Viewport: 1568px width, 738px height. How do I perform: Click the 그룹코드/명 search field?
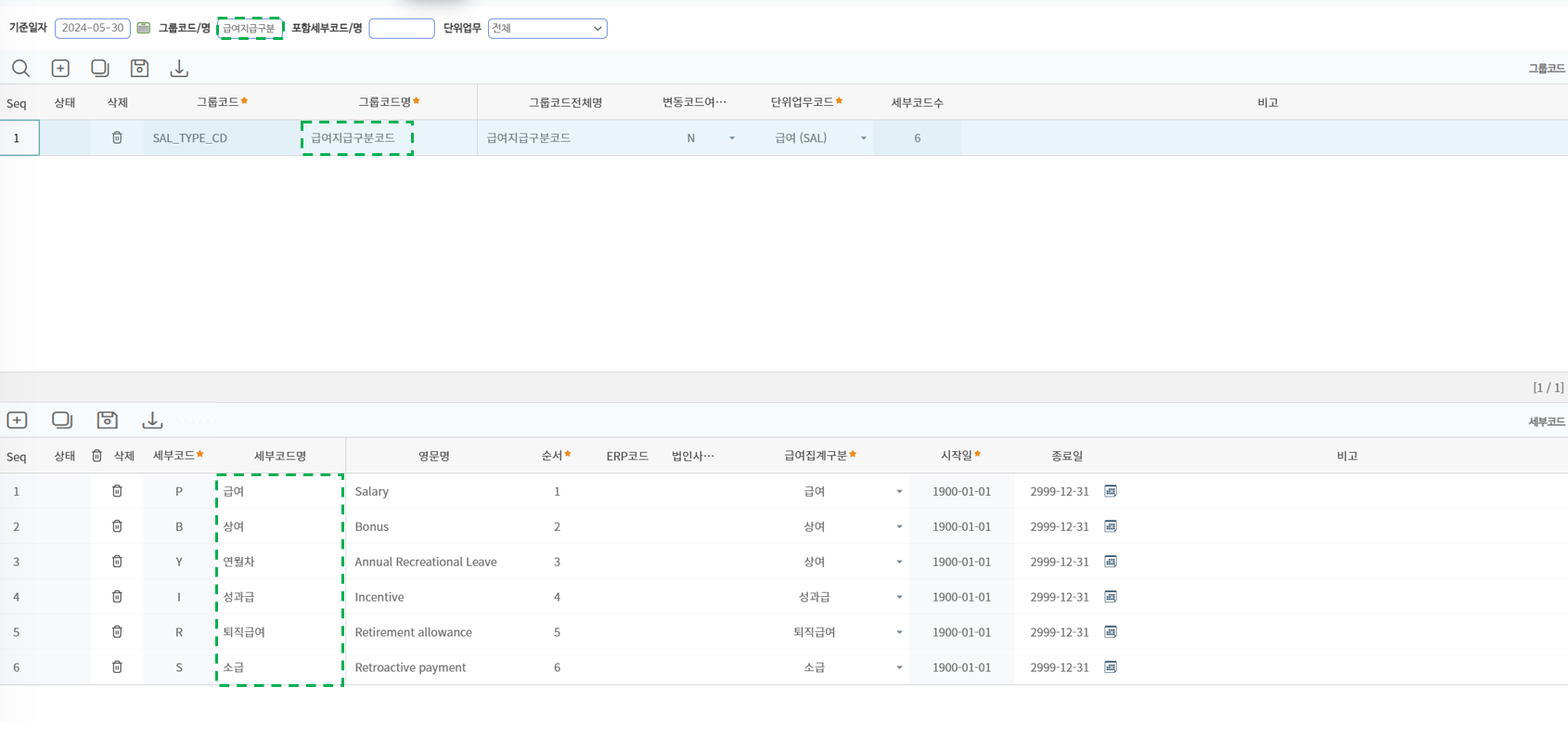tap(251, 28)
